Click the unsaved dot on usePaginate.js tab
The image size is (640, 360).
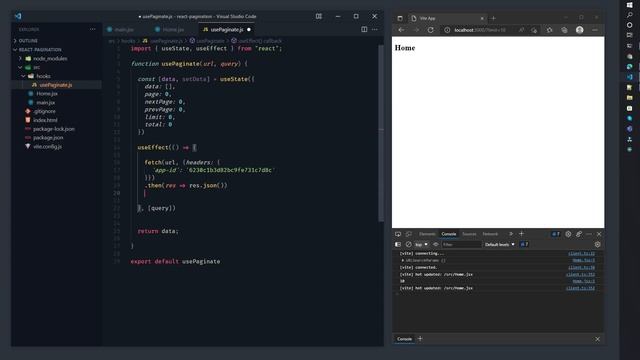[249, 29]
